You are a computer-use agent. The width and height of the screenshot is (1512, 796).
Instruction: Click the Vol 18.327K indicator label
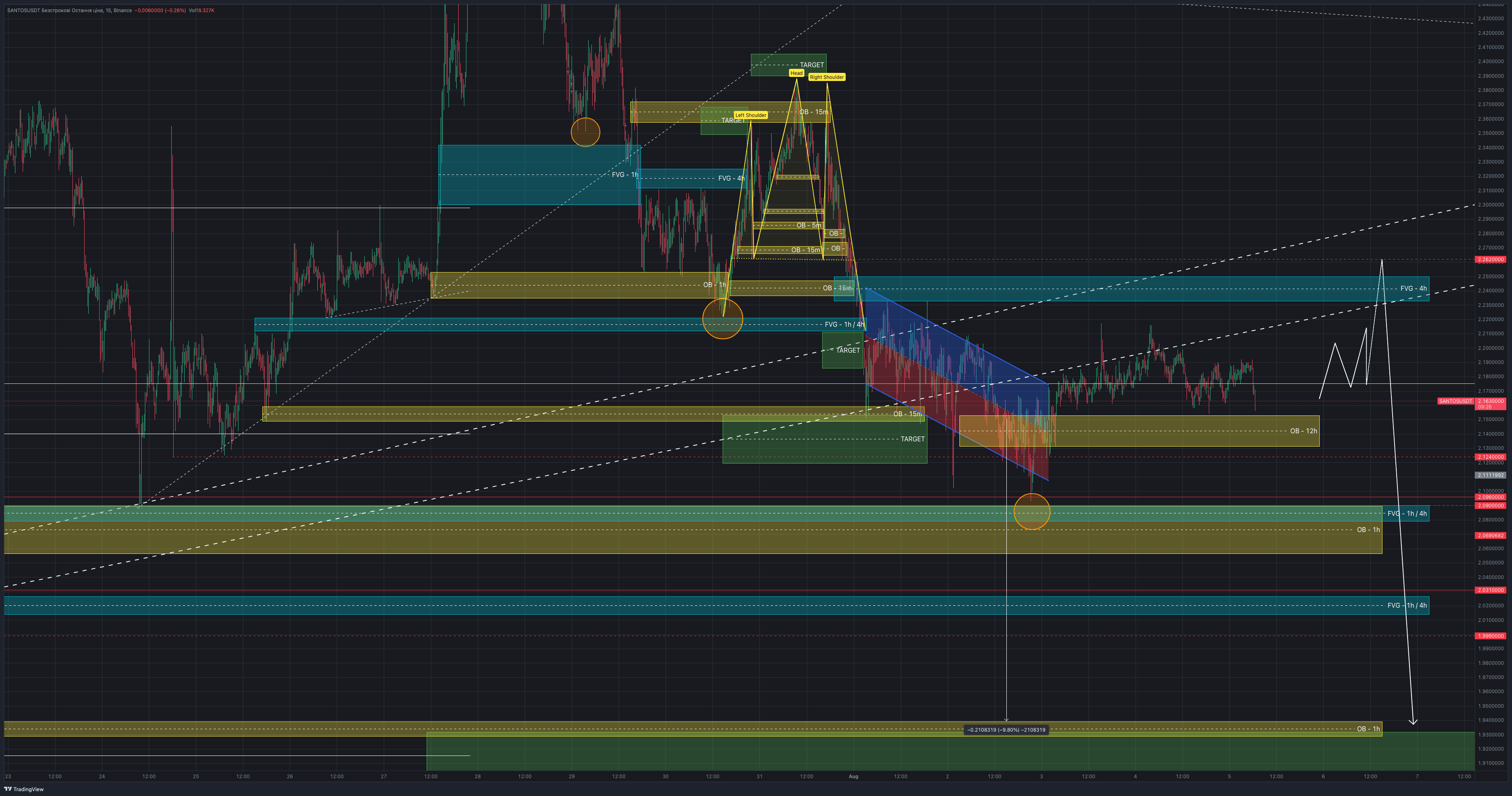click(x=201, y=10)
